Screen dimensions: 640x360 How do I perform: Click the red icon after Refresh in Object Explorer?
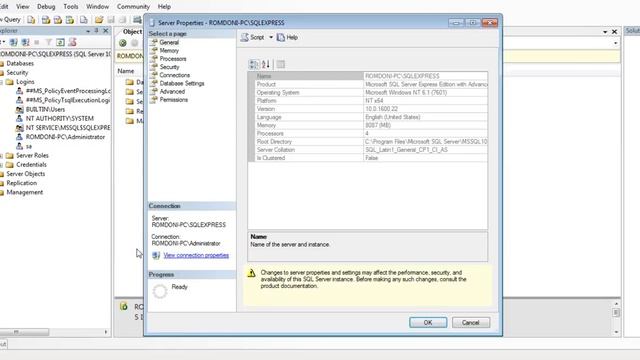click(73, 42)
